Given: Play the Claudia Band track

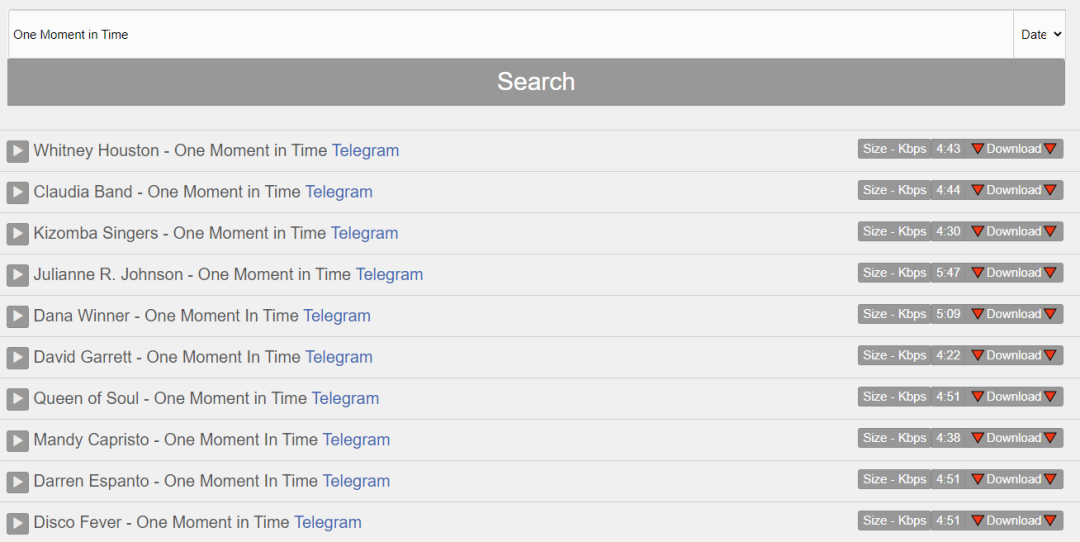Looking at the screenshot, I should point(17,192).
